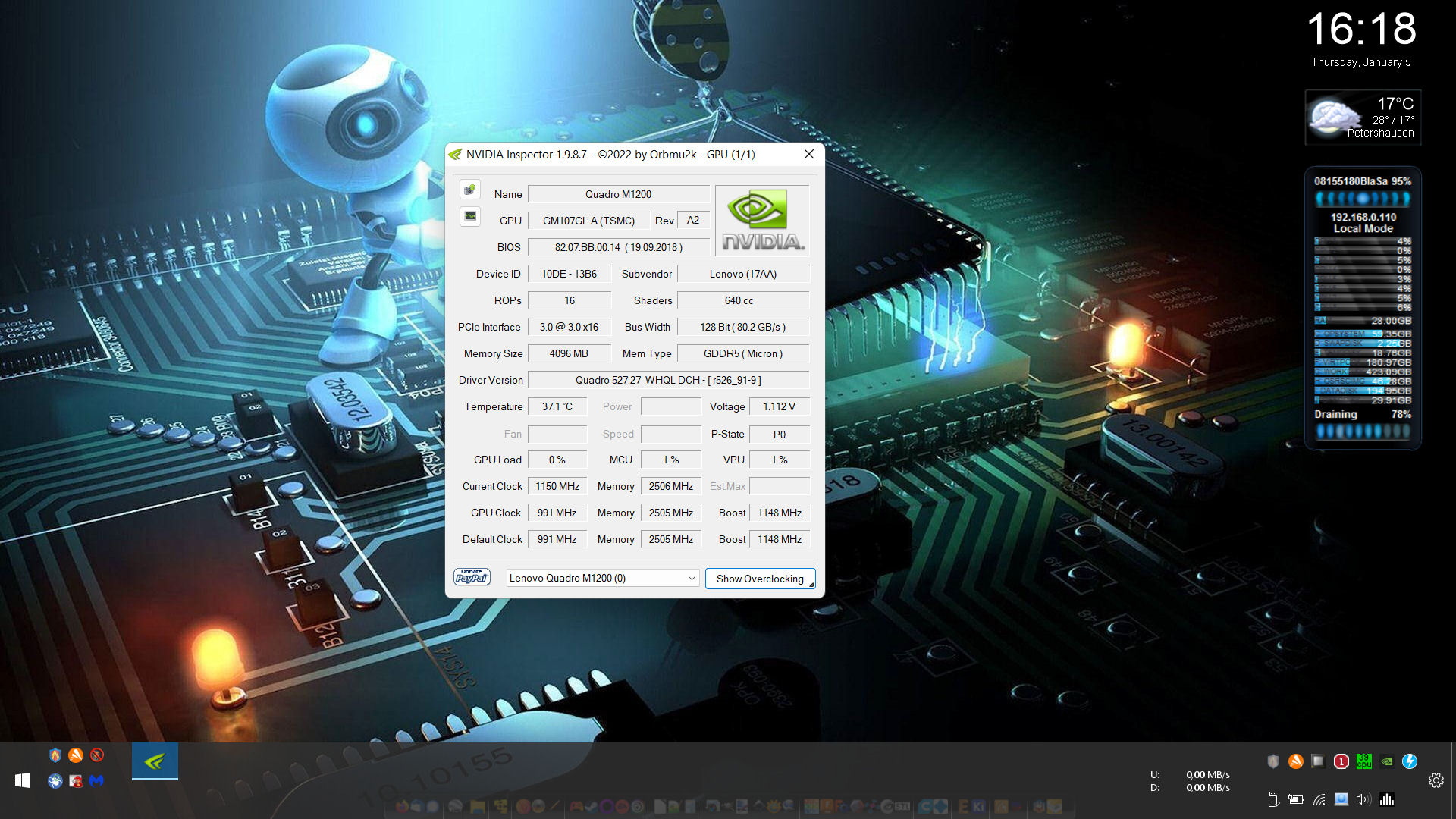Click the Shaders value 640 cc
The width and height of the screenshot is (1456, 819).
(x=743, y=300)
